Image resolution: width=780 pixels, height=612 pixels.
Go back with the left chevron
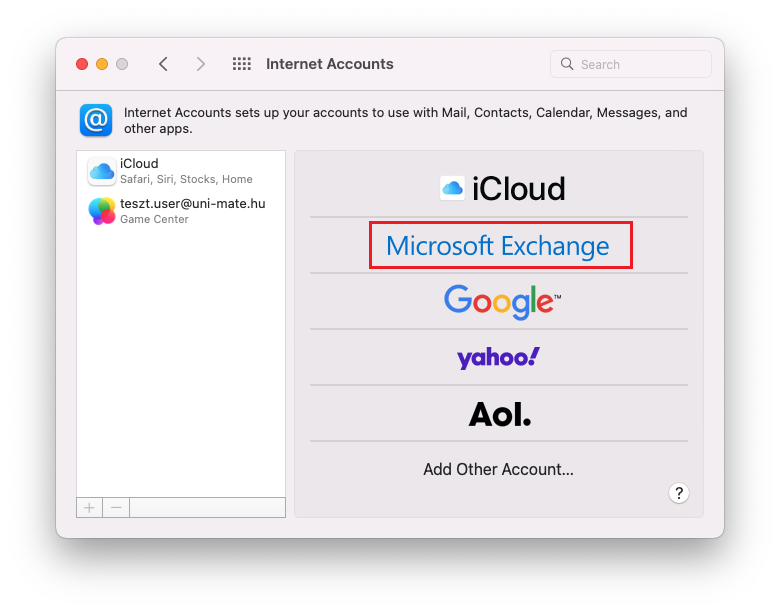tap(163, 64)
